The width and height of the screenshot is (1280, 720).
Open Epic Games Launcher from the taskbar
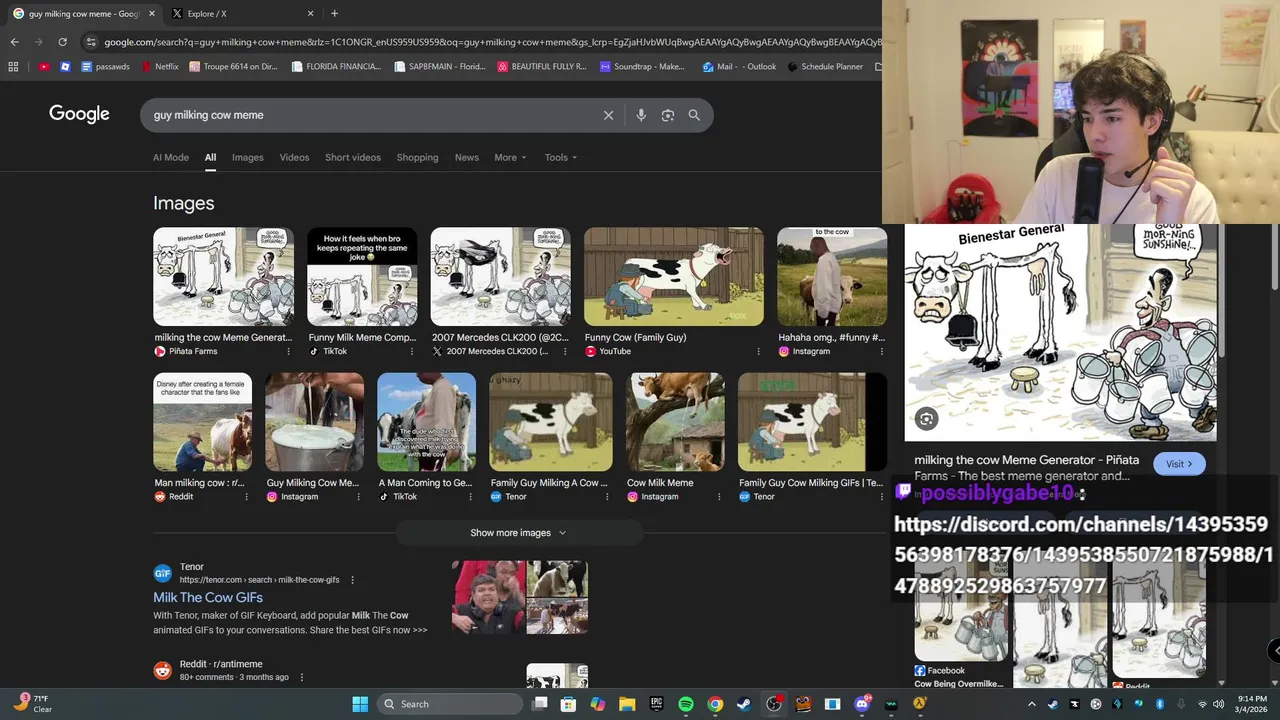coord(656,704)
